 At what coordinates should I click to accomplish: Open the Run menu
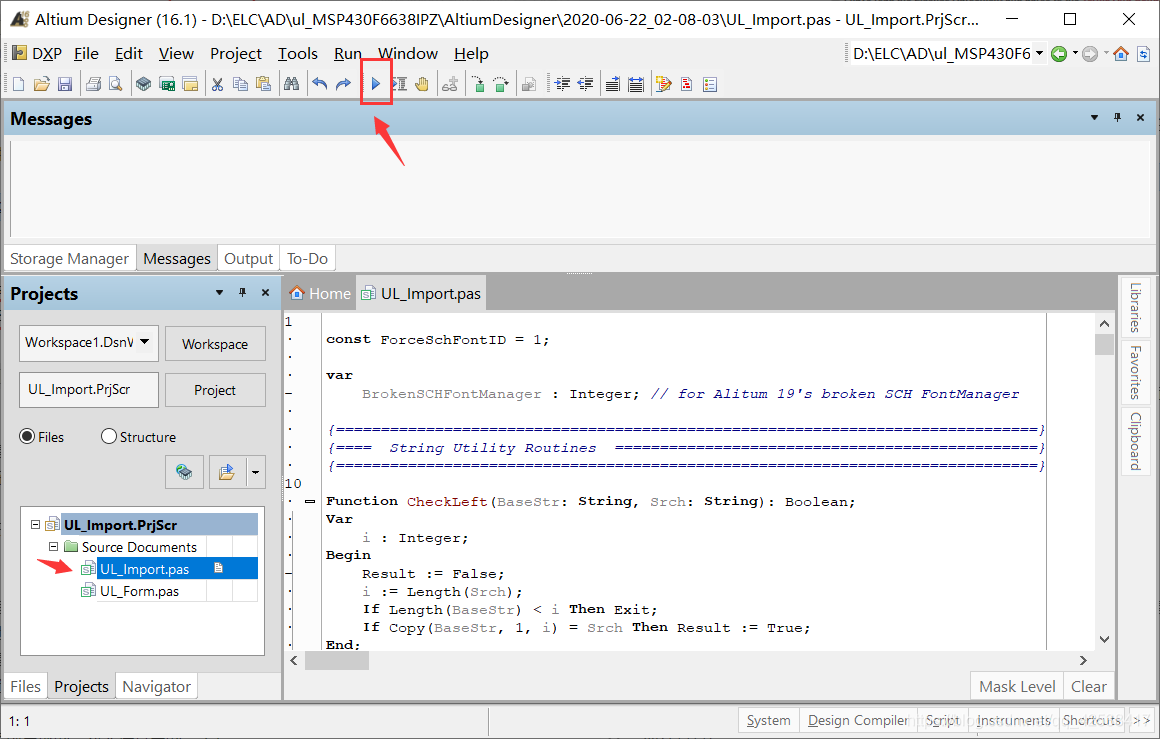click(348, 53)
